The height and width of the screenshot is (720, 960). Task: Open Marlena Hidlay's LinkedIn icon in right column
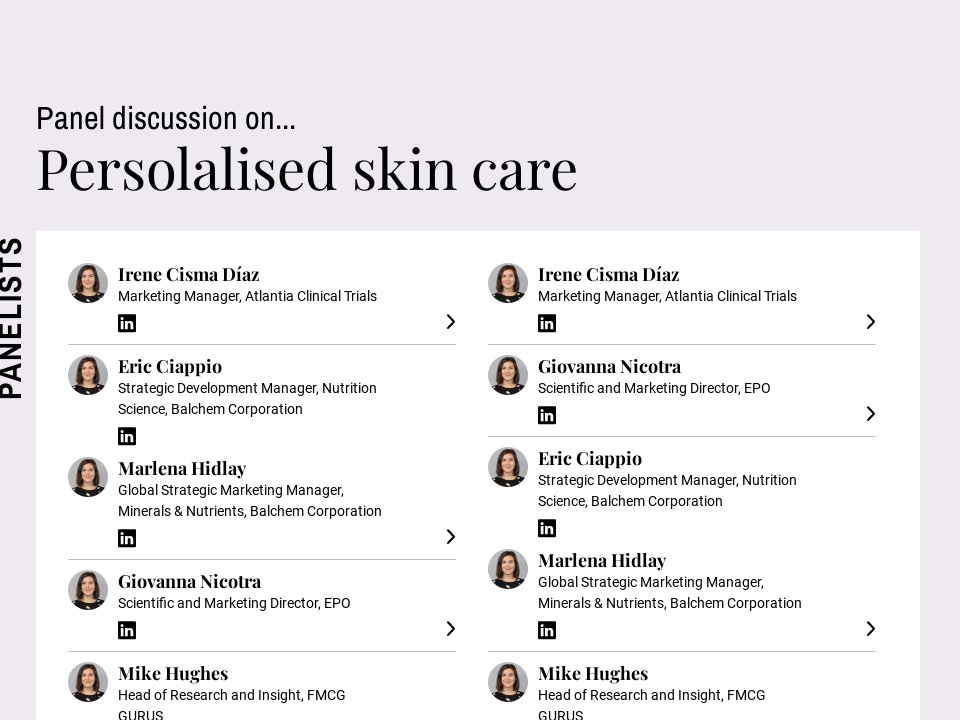(547, 630)
